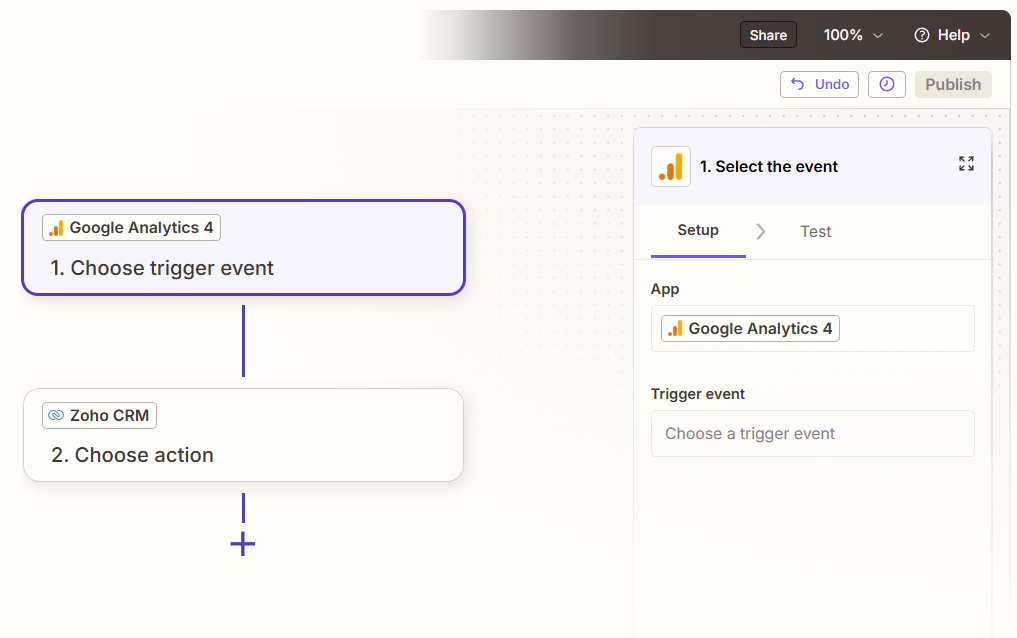Select the Choose trigger event step card

(243, 248)
